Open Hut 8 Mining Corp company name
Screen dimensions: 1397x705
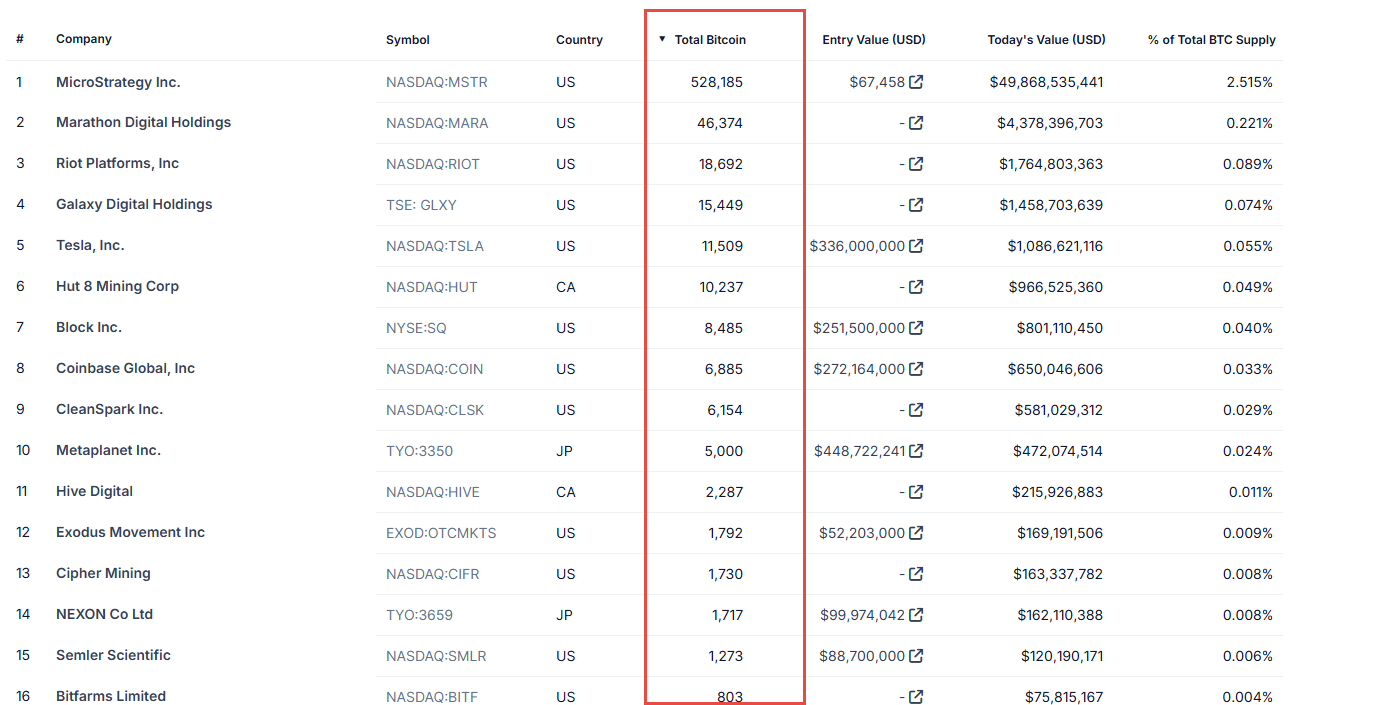[x=117, y=286]
